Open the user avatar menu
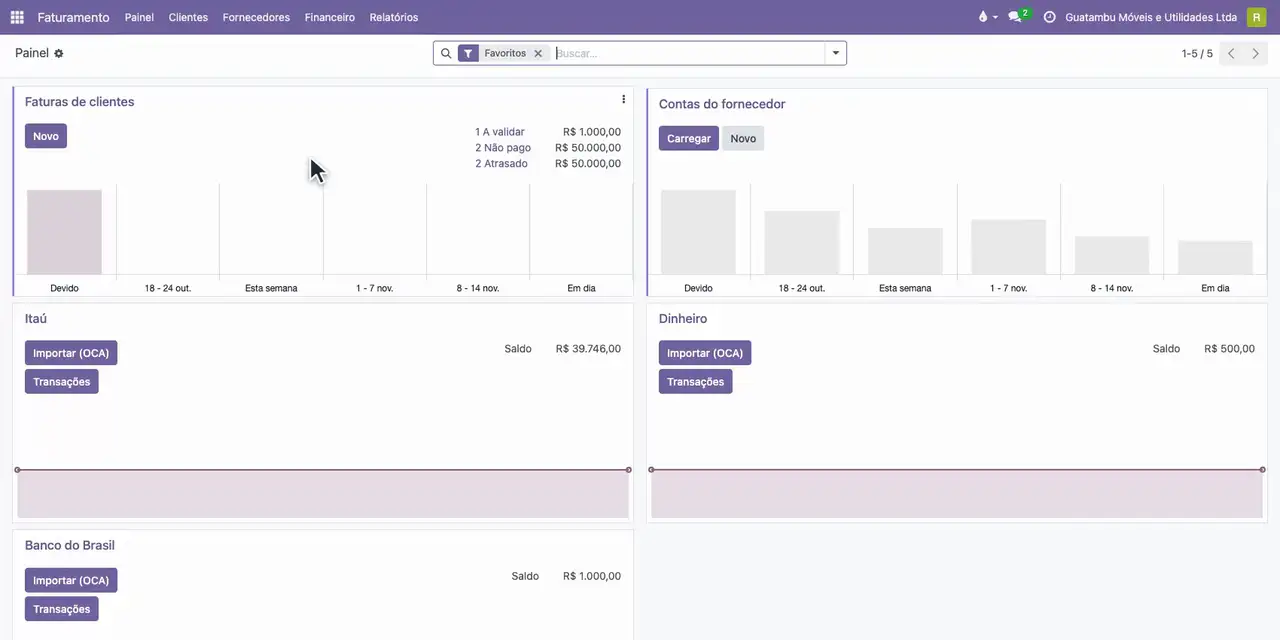Screen dimensions: 1280x640 coord(1256,17)
